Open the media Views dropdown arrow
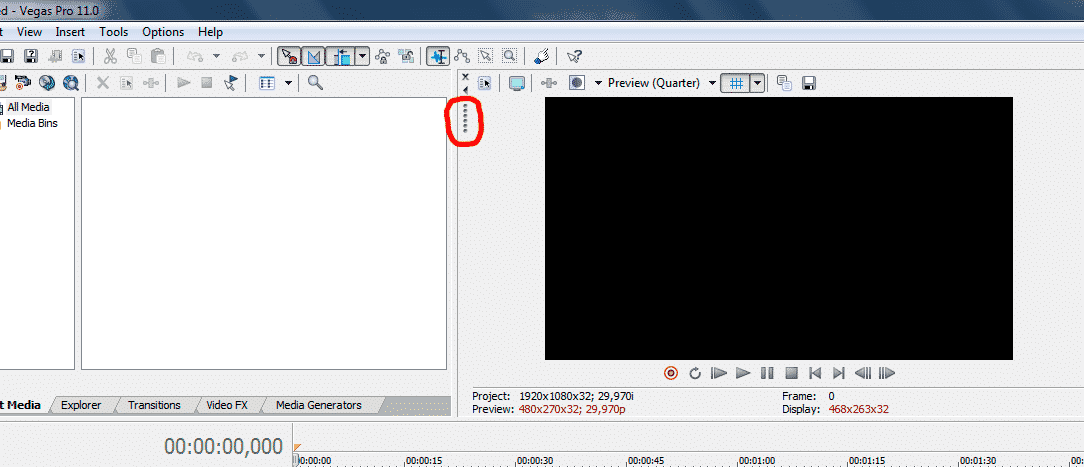Viewport: 1084px width, 467px height. click(x=288, y=83)
